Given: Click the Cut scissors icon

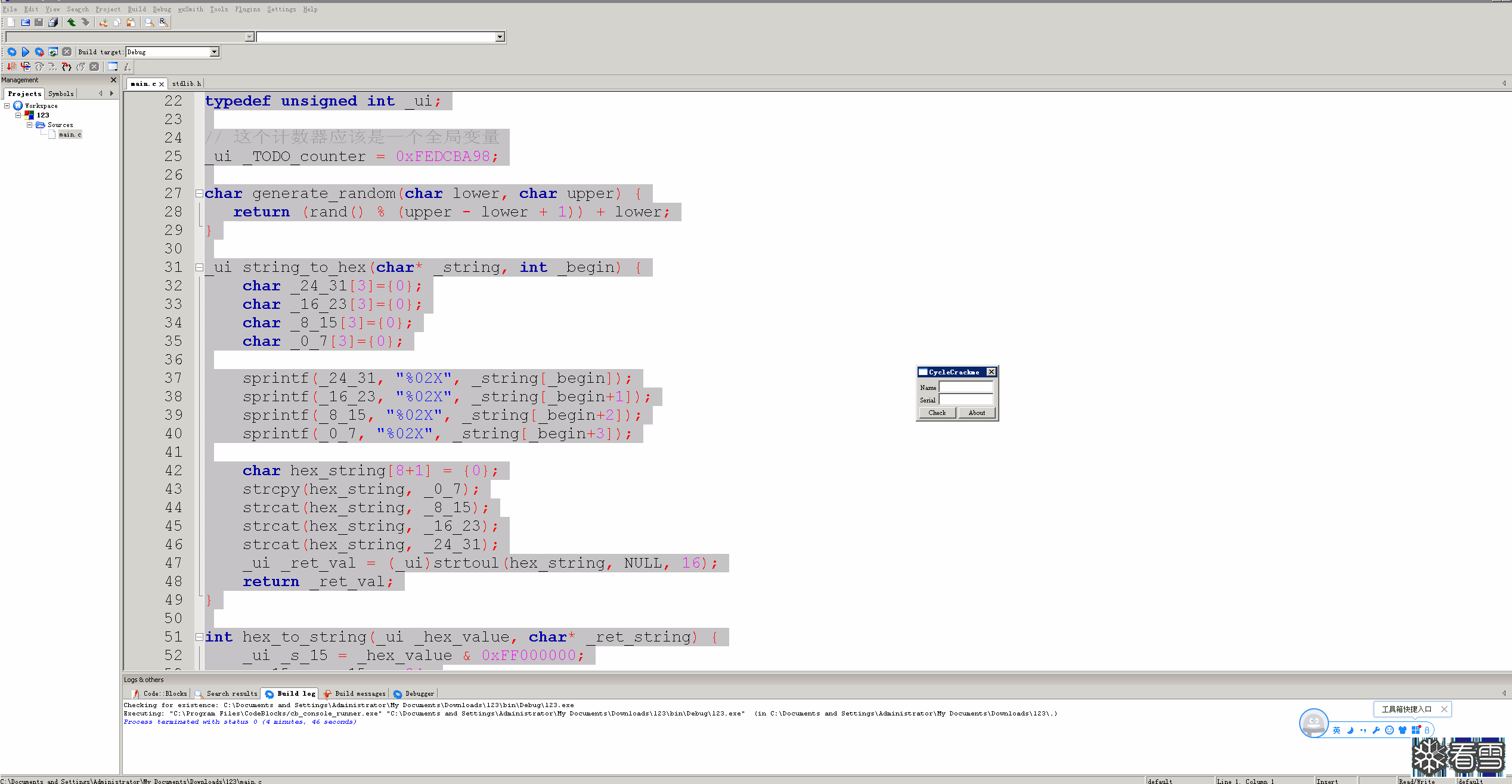Looking at the screenshot, I should pyautogui.click(x=104, y=22).
